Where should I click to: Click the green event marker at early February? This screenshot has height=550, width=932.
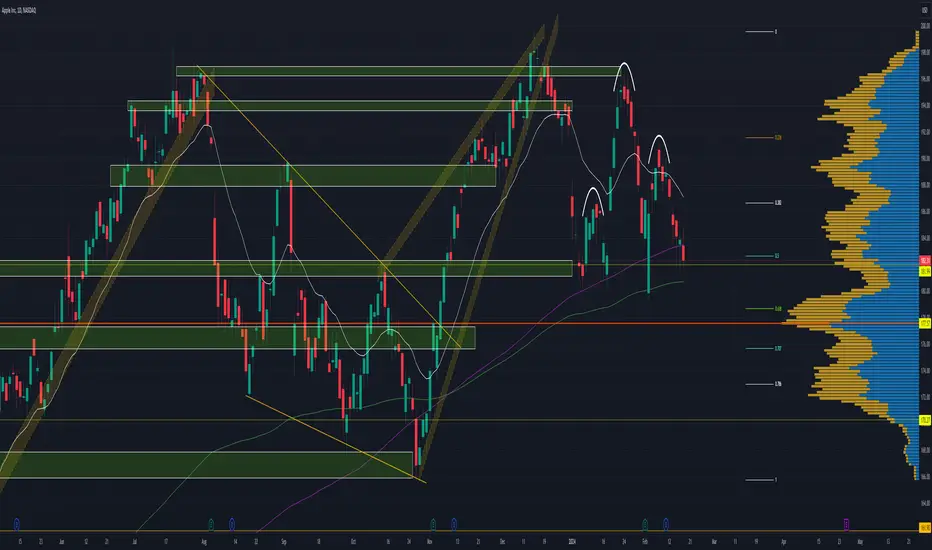(645, 524)
